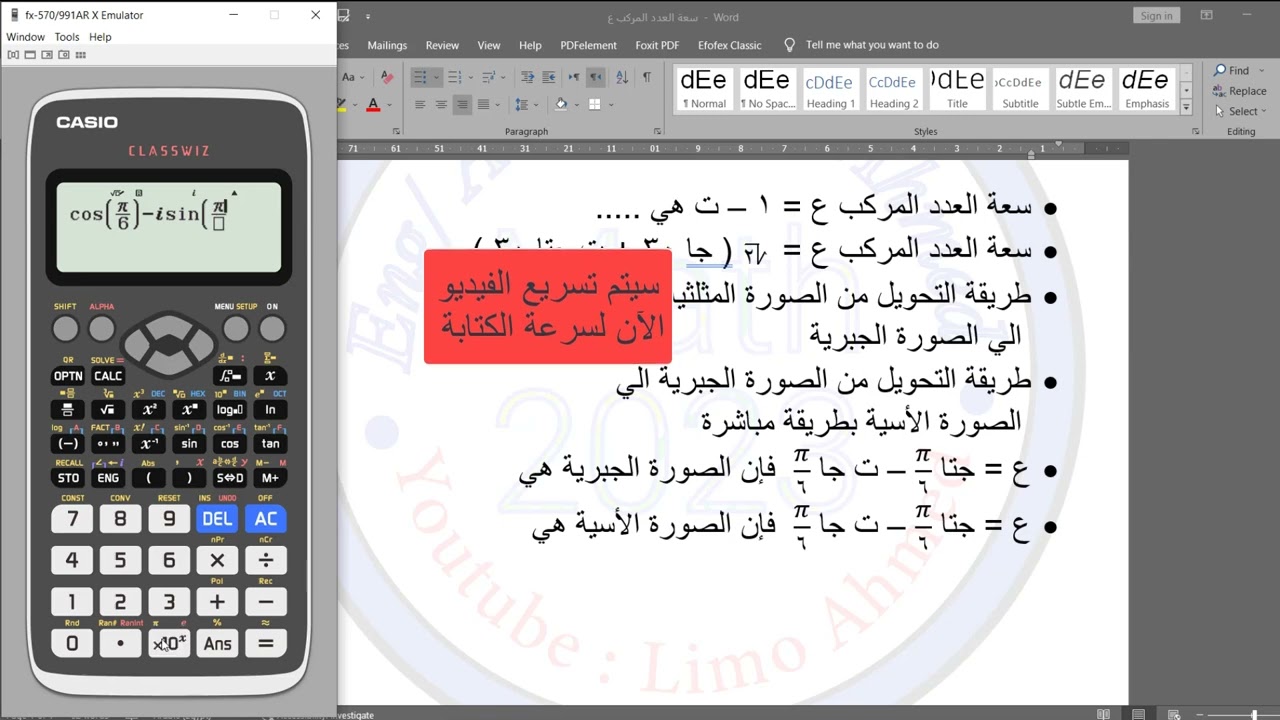Click the calculator Ans key
1280x720 pixels.
[x=217, y=644]
